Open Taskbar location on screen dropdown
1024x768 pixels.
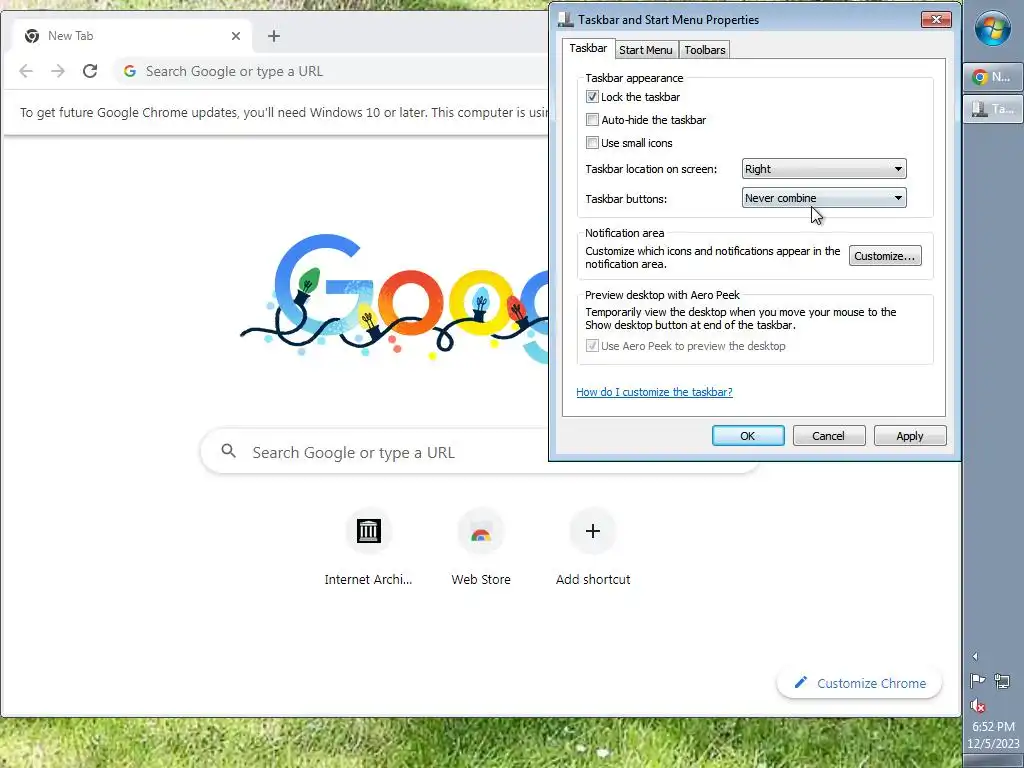point(824,168)
